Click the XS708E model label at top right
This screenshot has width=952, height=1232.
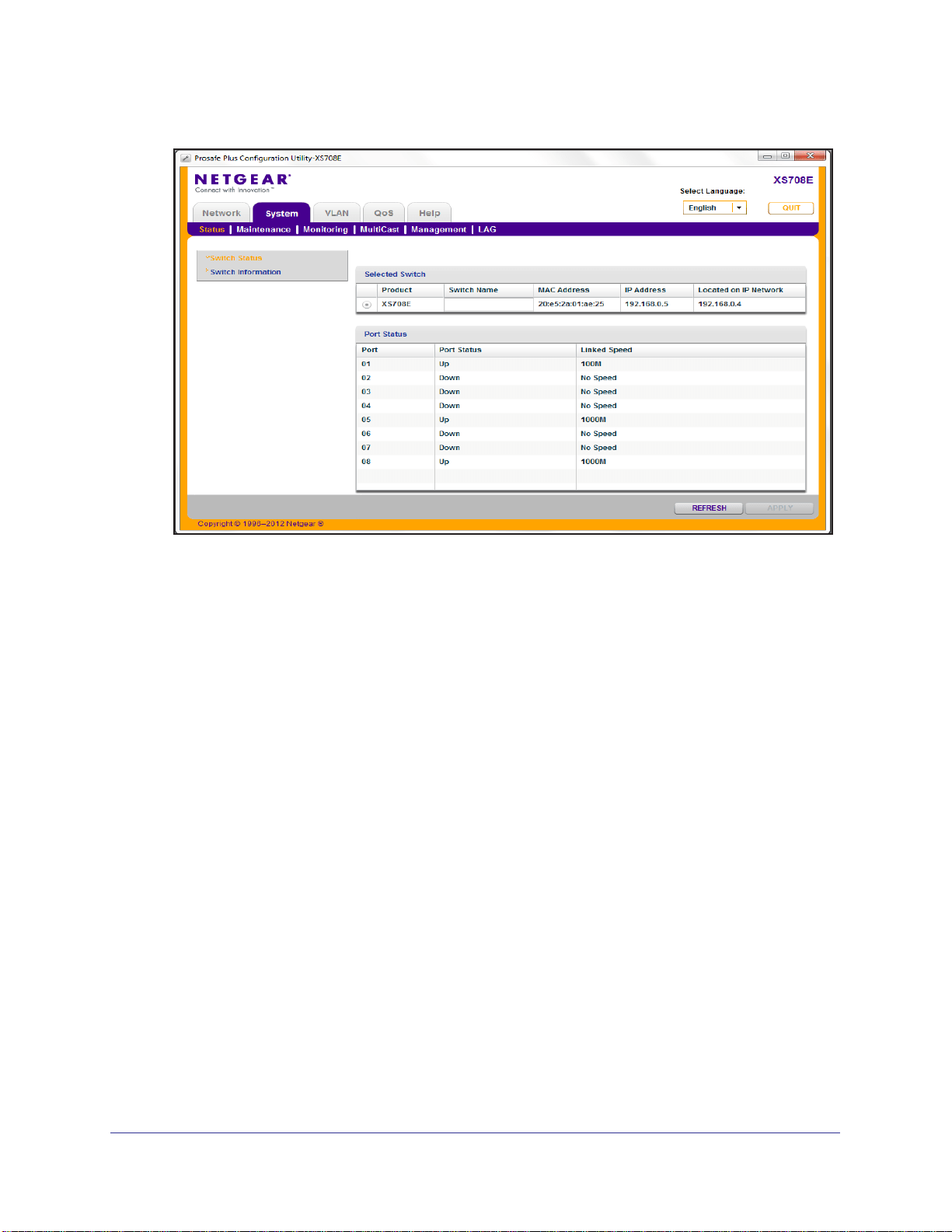[x=793, y=180]
